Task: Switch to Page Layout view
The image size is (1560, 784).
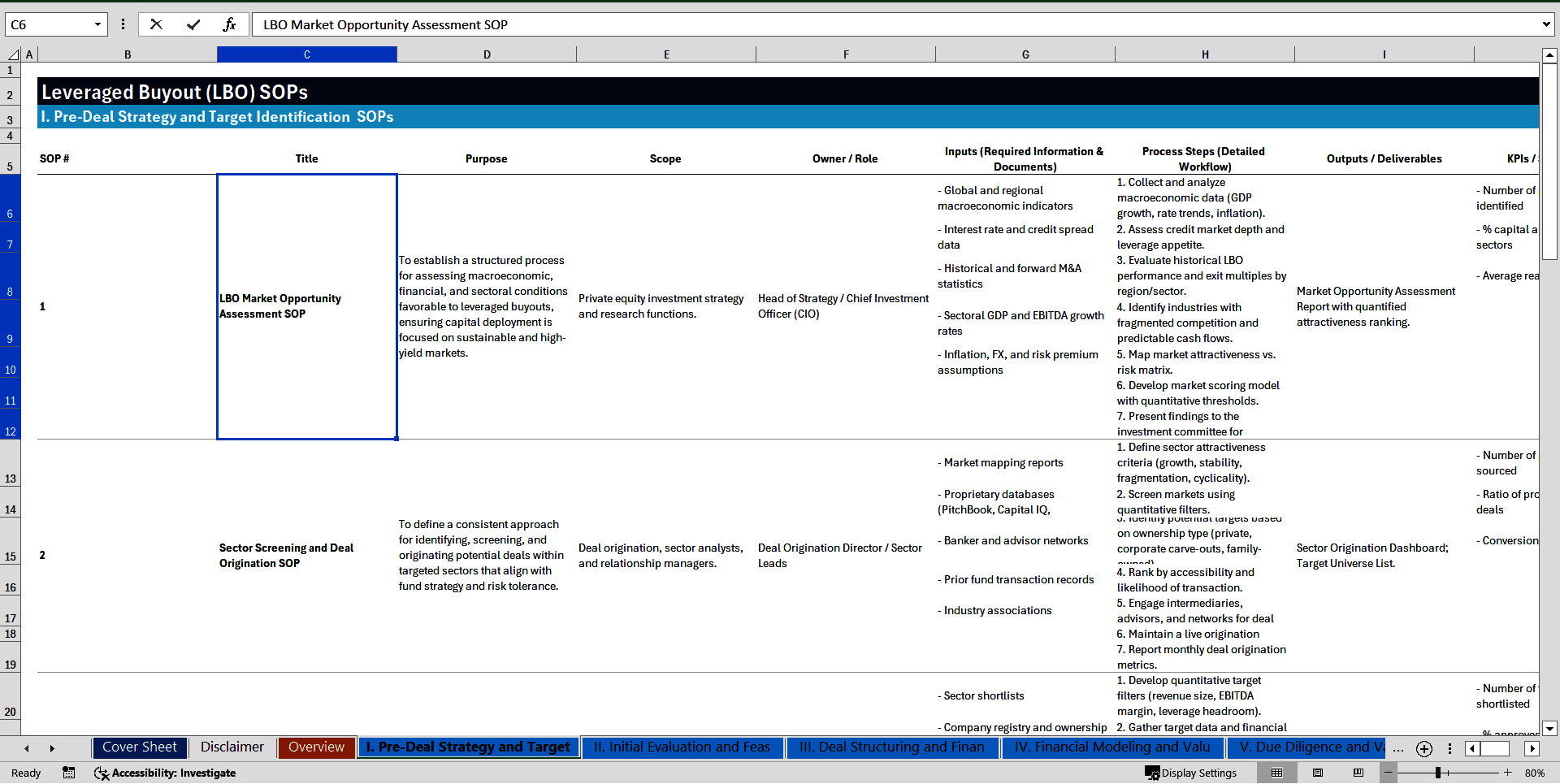Action: coord(1318,773)
